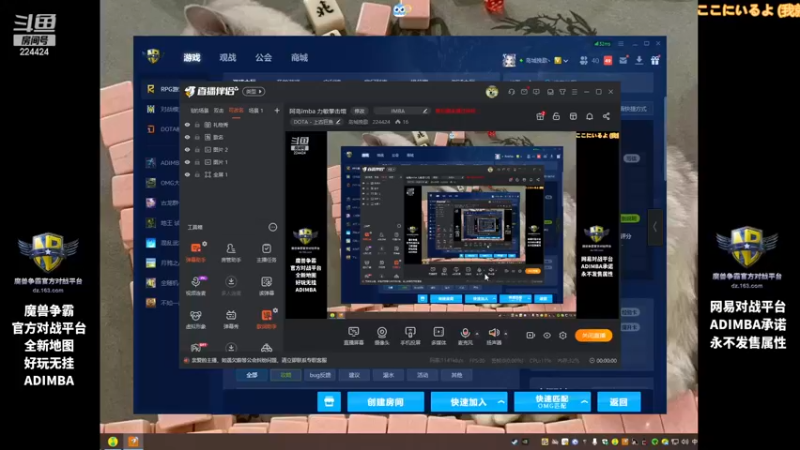Click the ADIMBA entry in the platform sidebar

click(162, 163)
